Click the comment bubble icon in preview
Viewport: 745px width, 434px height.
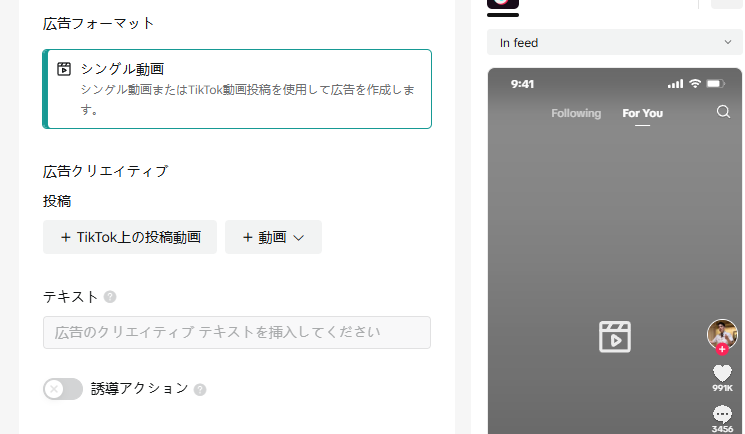point(722,414)
